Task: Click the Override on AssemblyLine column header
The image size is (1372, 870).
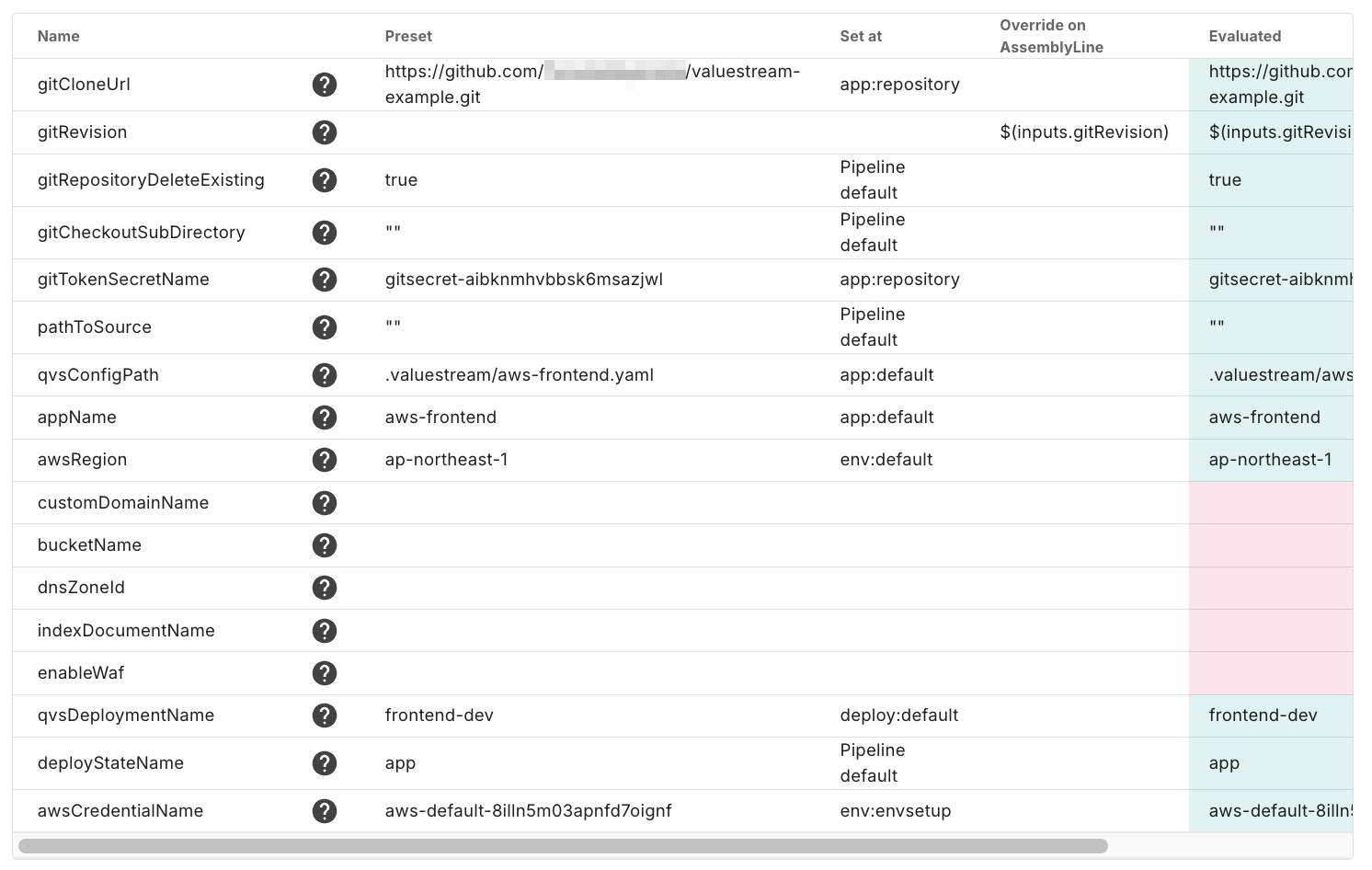Action: click(1051, 37)
